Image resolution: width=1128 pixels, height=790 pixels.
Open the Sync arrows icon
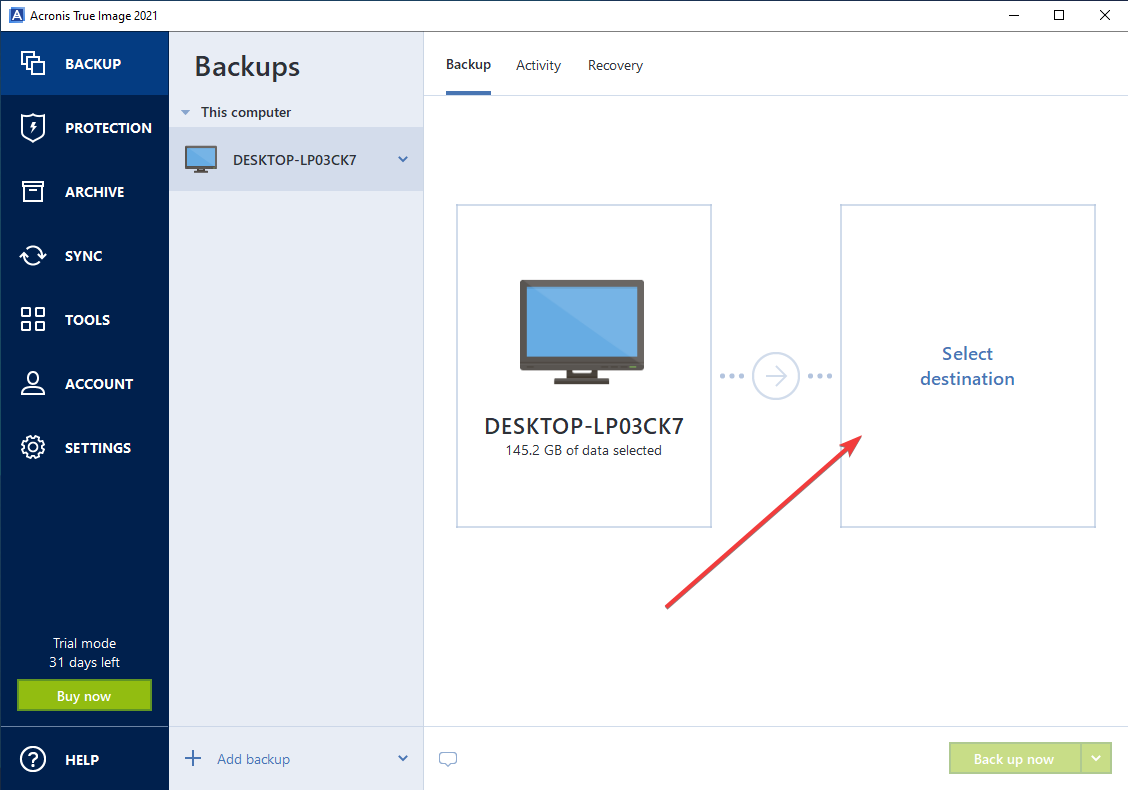point(32,255)
